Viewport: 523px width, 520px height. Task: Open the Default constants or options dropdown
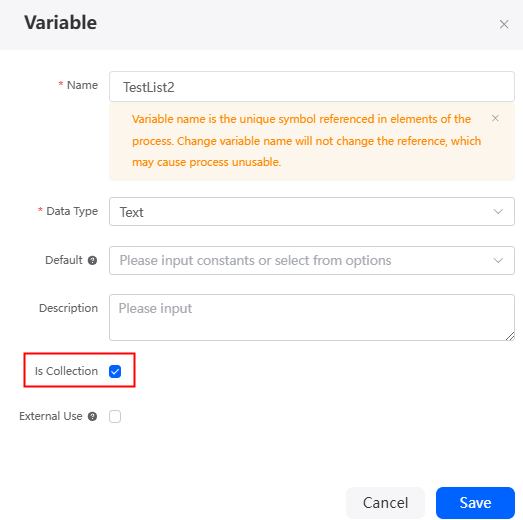click(312, 261)
